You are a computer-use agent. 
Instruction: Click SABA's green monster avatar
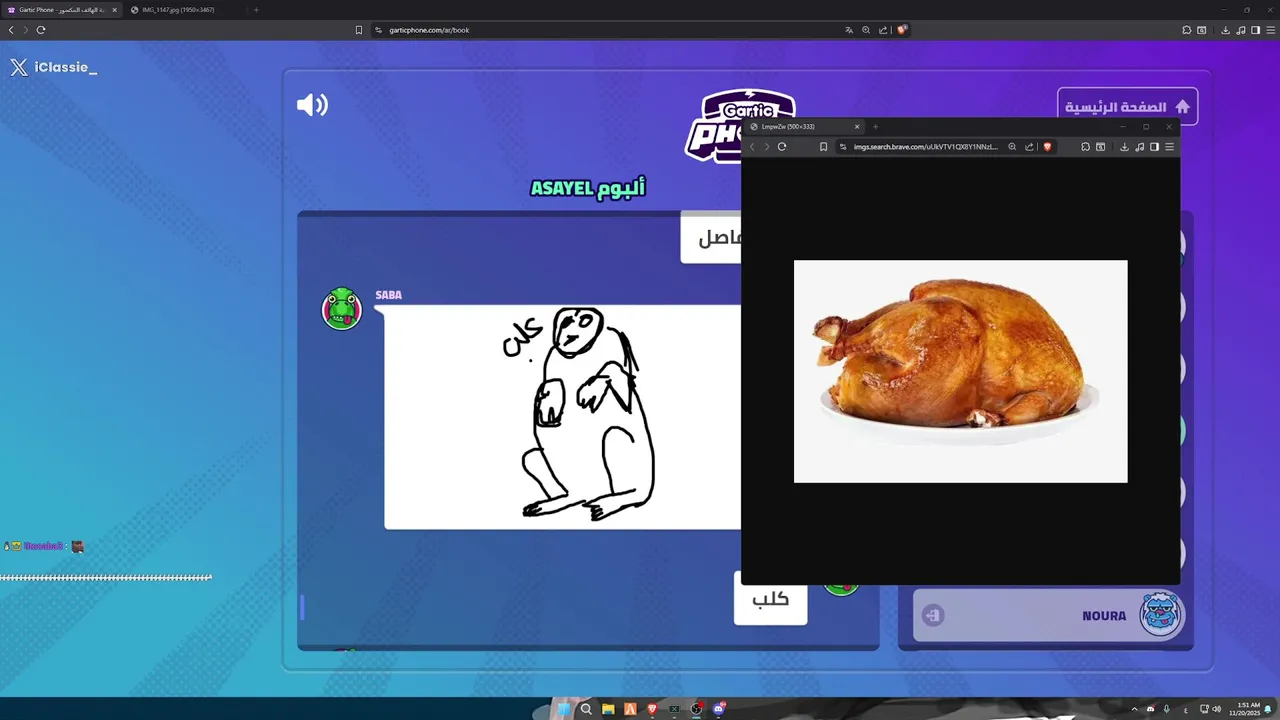[341, 308]
